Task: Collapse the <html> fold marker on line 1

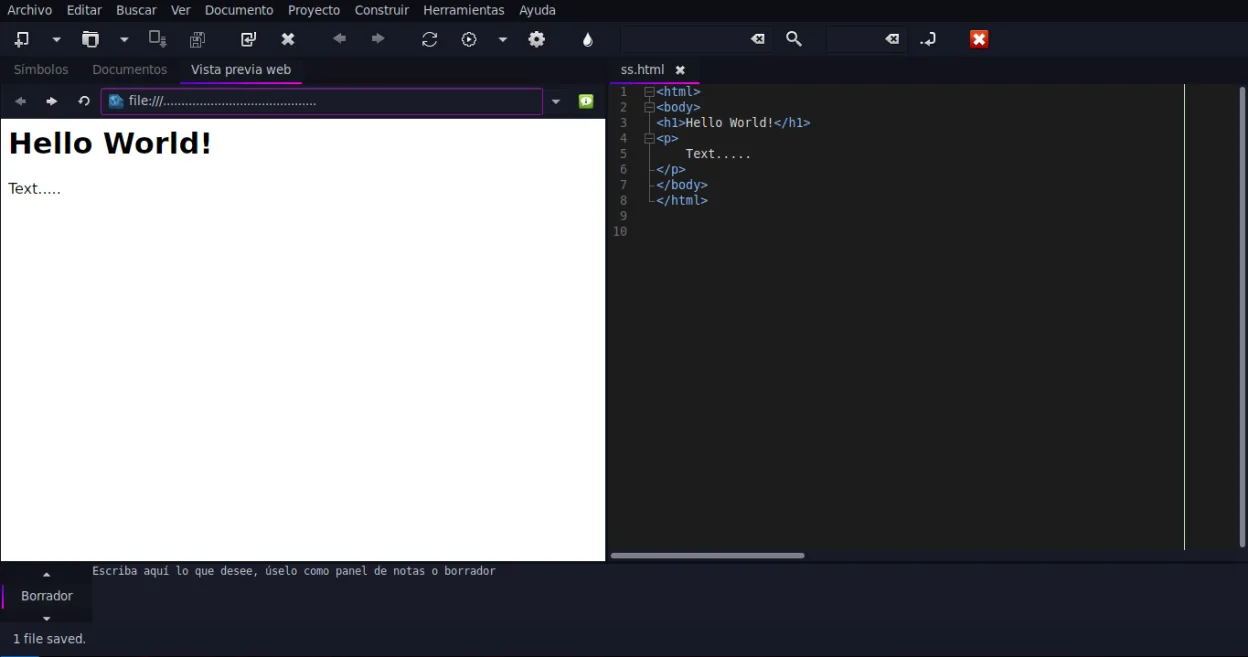Action: pos(649,92)
